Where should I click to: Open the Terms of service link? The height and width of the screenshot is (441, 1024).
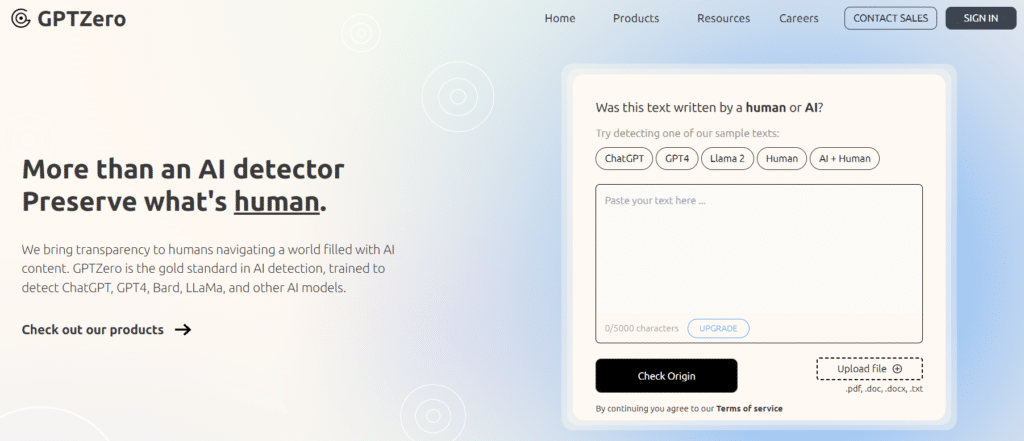[749, 408]
